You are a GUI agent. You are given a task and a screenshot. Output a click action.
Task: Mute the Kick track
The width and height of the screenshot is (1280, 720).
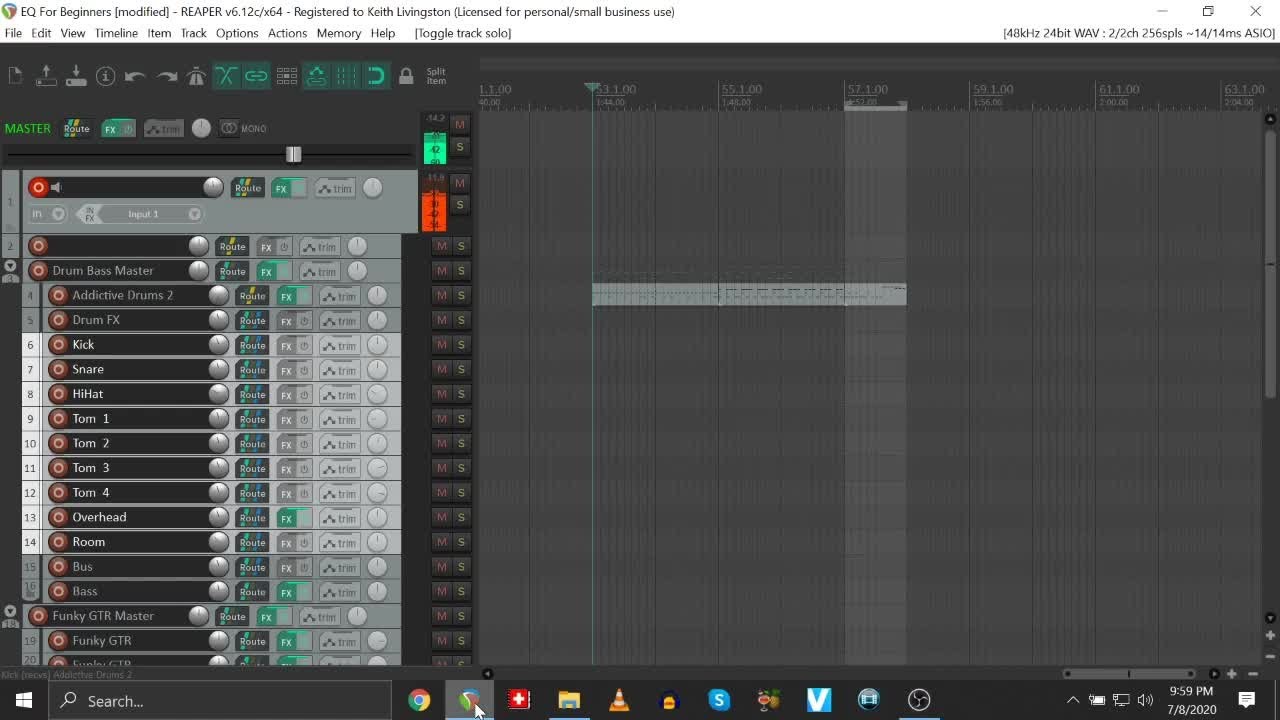click(441, 344)
